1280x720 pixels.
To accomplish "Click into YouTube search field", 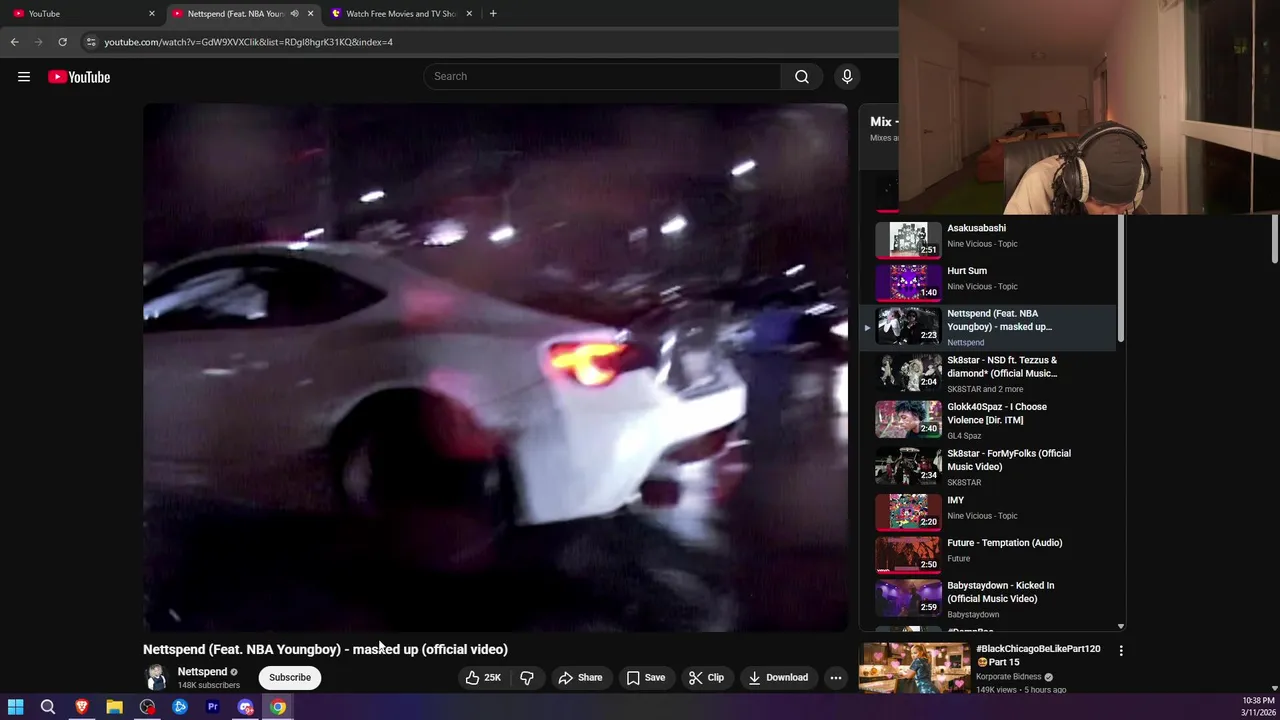I will coord(602,76).
